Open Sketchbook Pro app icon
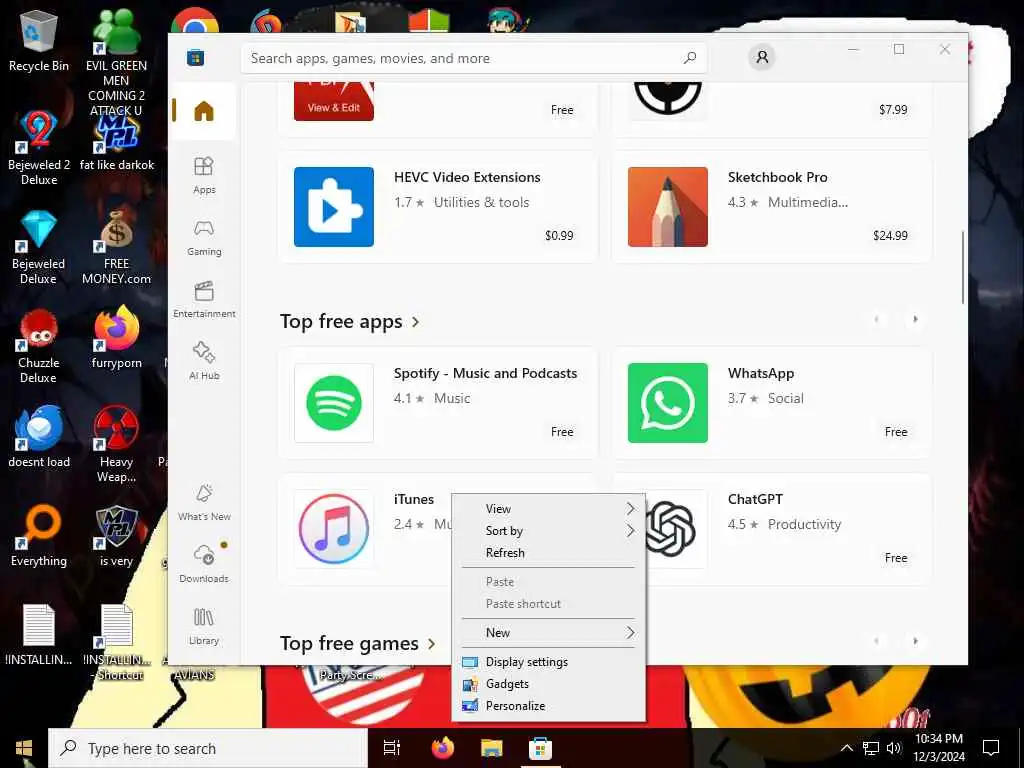This screenshot has width=1024, height=768. (667, 206)
